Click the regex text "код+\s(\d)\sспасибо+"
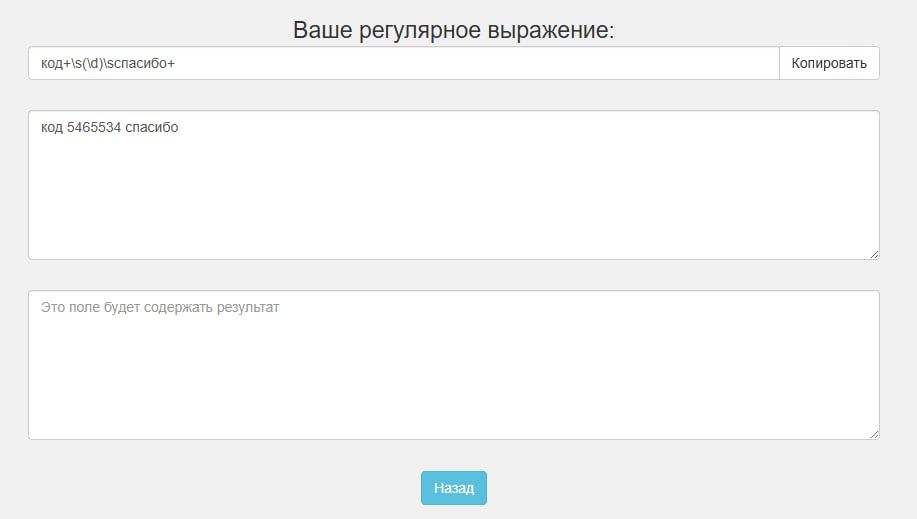The height and width of the screenshot is (519, 917). (x=108, y=63)
